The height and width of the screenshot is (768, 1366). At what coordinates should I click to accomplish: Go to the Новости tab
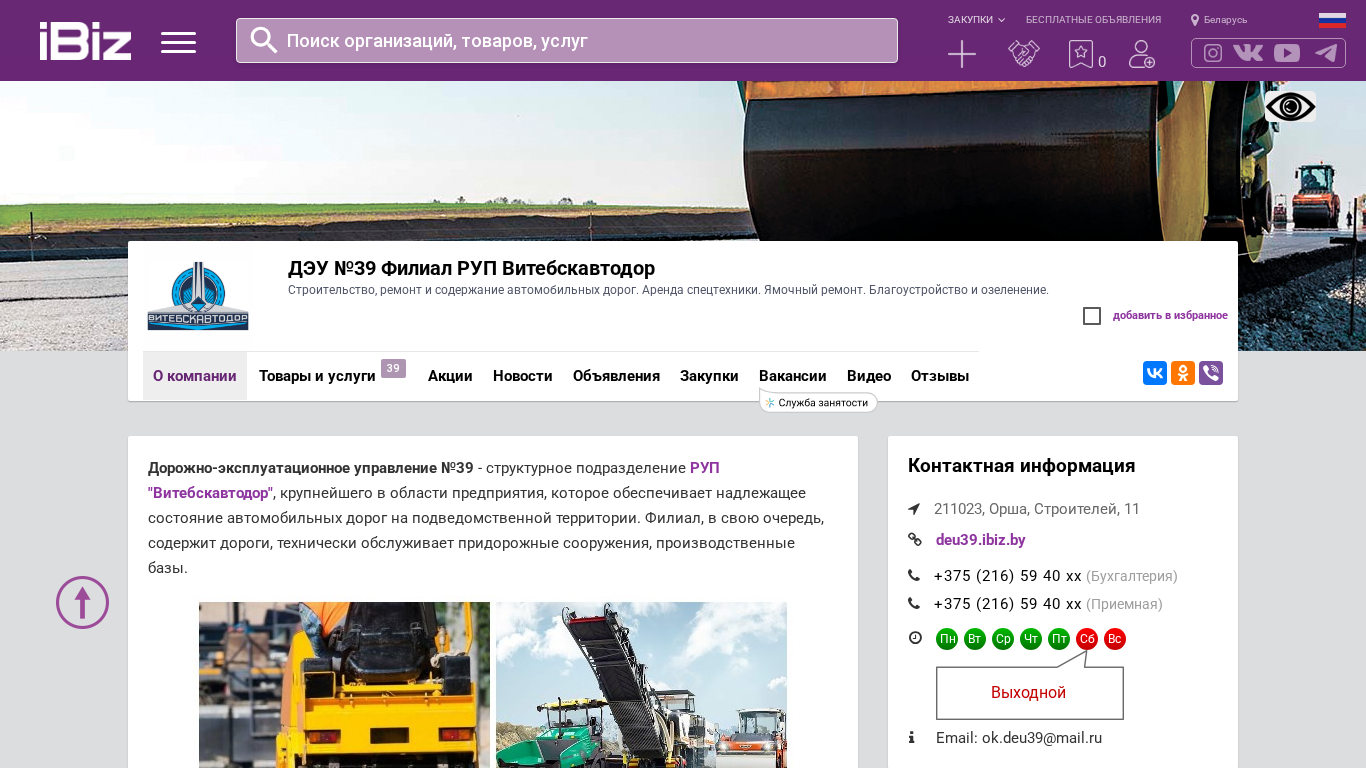click(523, 376)
